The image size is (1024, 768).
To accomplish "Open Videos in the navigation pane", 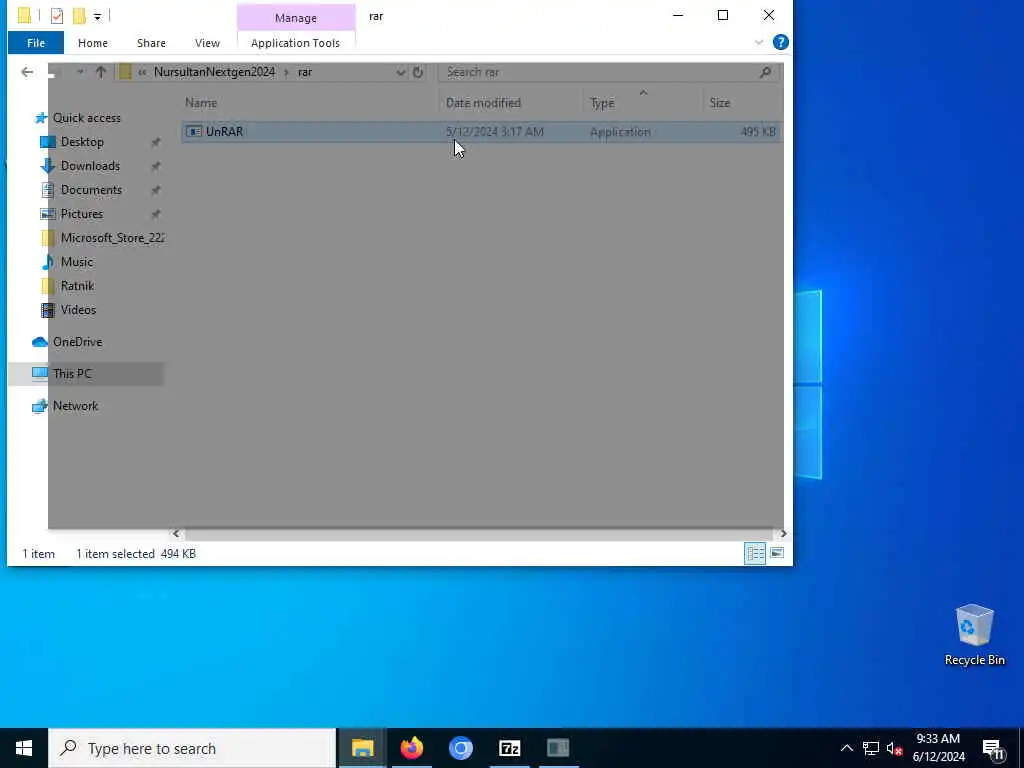I will tap(78, 310).
